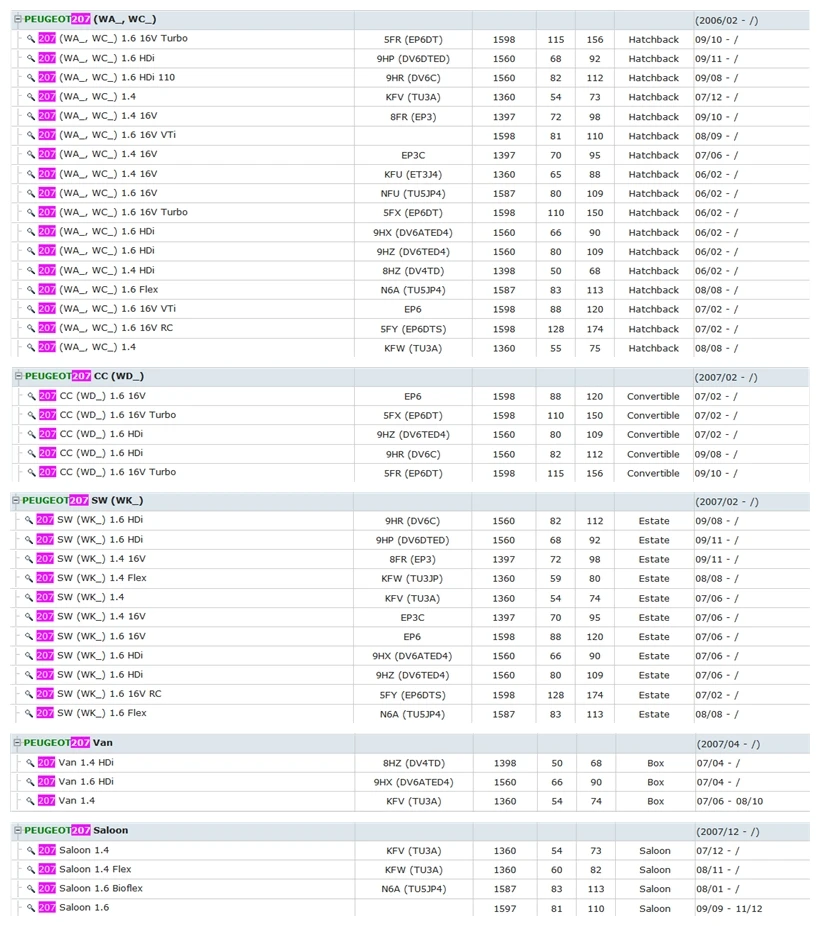Select the (2007/04 - /) Van header date
Viewport: 820px width, 926px height.
(728, 744)
